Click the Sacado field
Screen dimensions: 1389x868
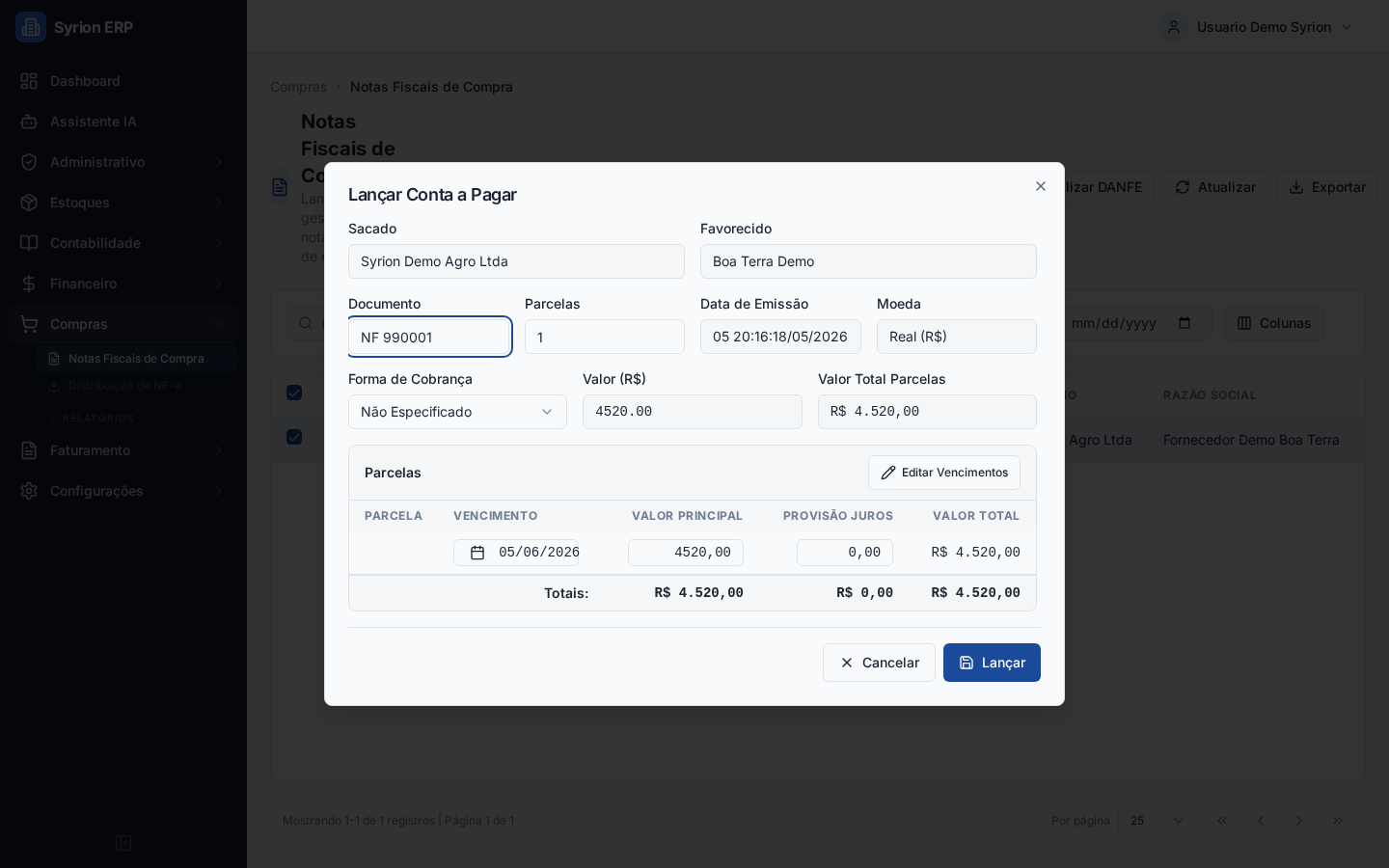tap(516, 261)
